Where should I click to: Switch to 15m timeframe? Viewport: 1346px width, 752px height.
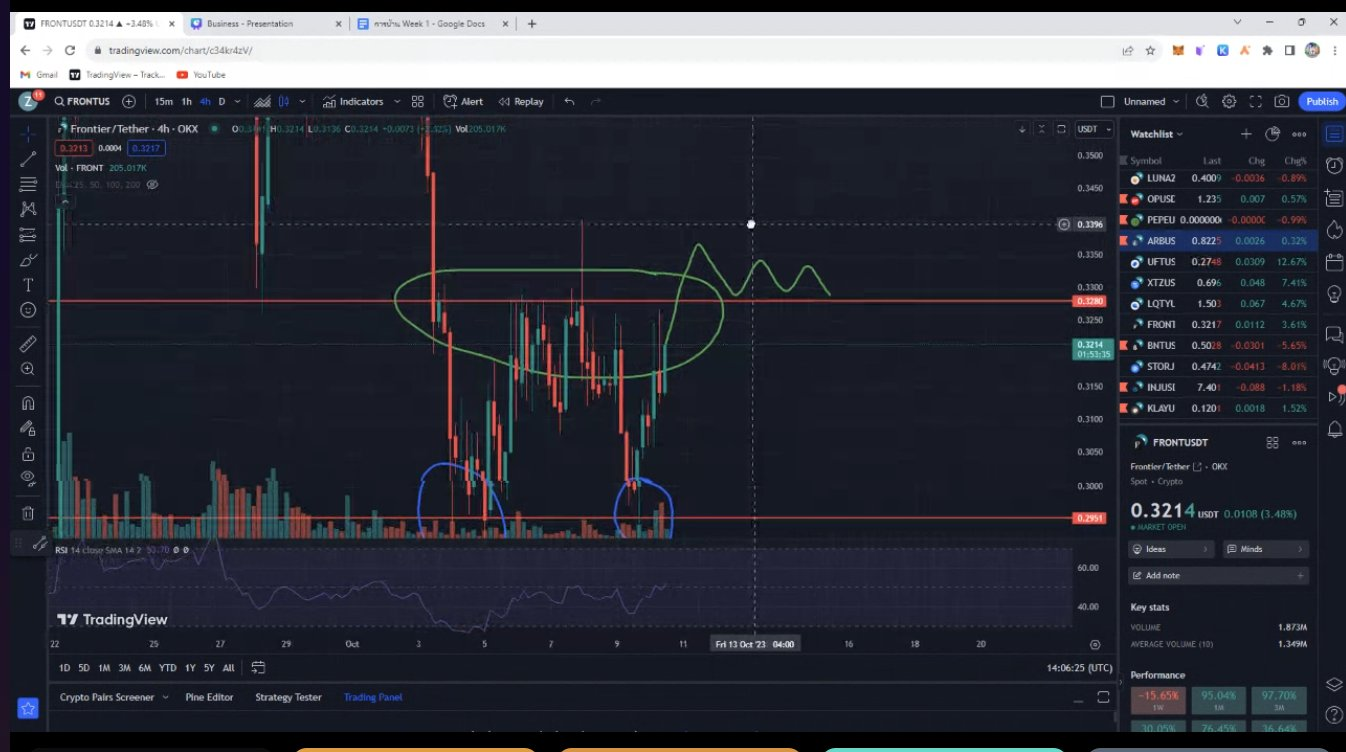click(x=163, y=101)
